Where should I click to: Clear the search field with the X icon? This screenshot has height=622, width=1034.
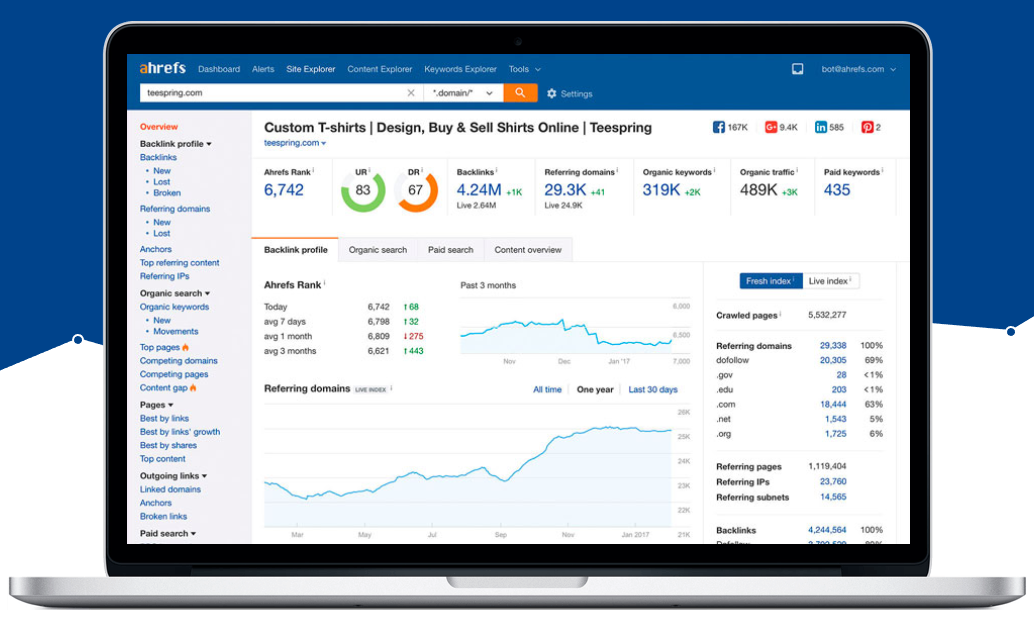[410, 91]
